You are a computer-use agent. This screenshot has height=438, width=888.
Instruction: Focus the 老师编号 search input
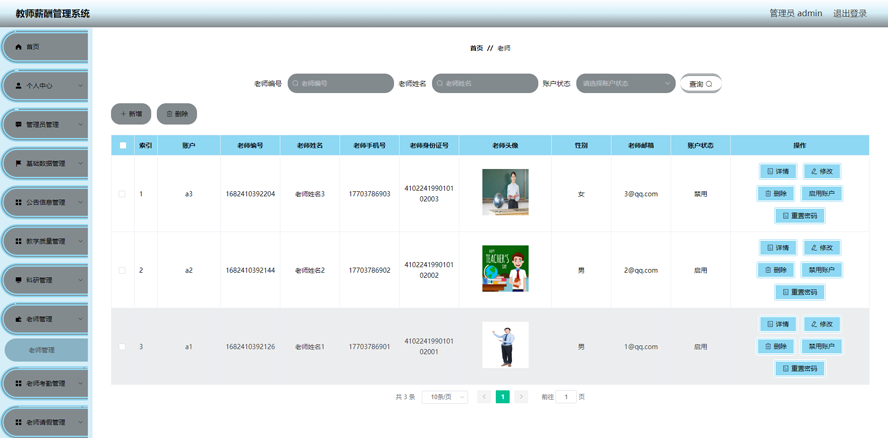[x=340, y=83]
